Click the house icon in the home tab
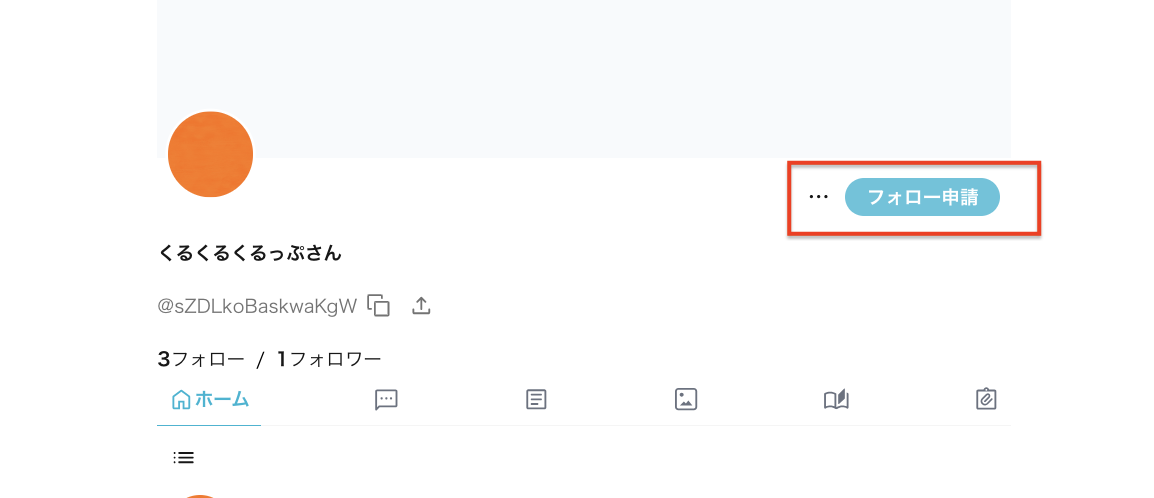This screenshot has width=1154, height=498. coord(180,400)
